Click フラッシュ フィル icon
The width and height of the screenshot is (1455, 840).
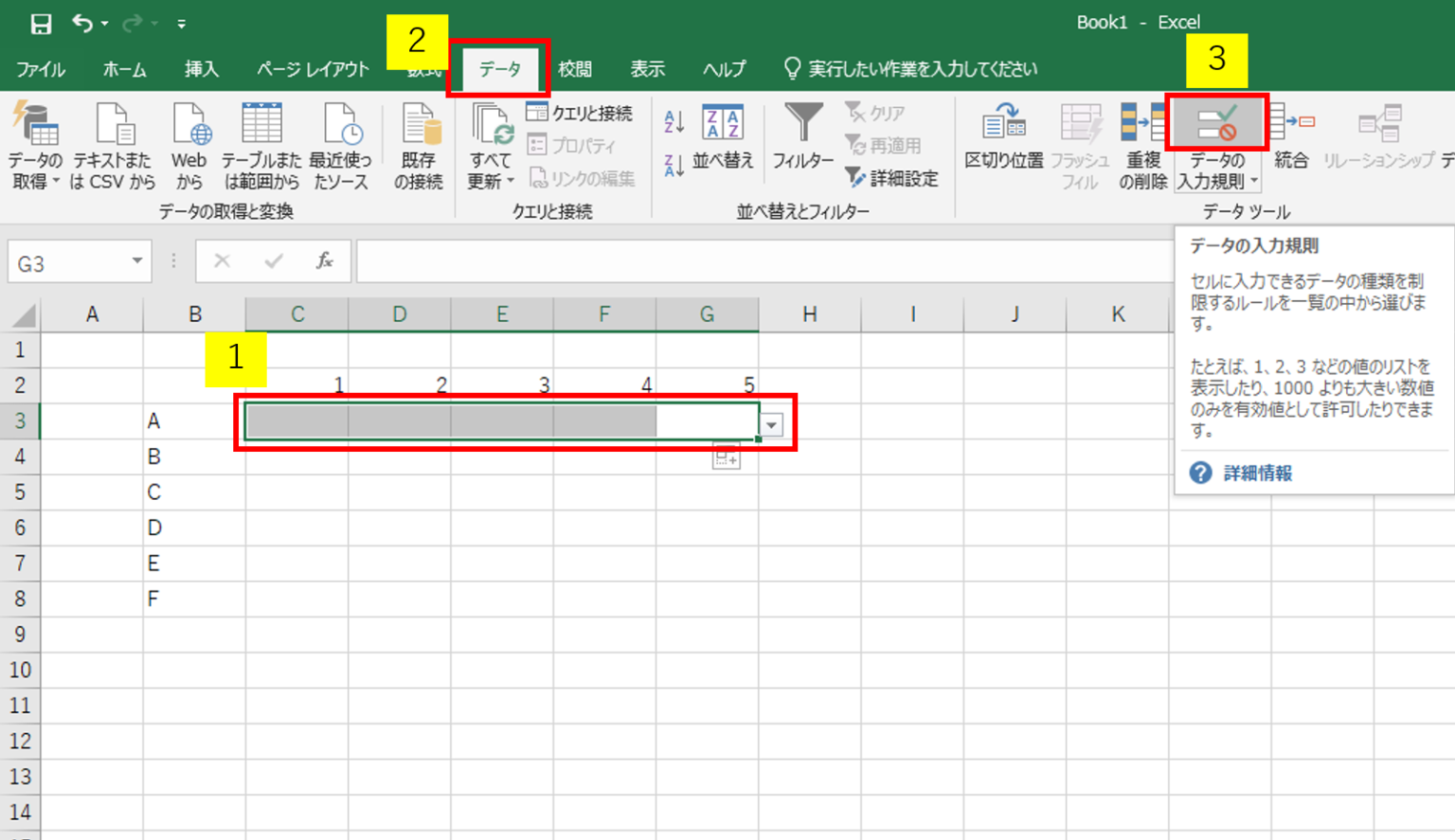pos(1080,146)
